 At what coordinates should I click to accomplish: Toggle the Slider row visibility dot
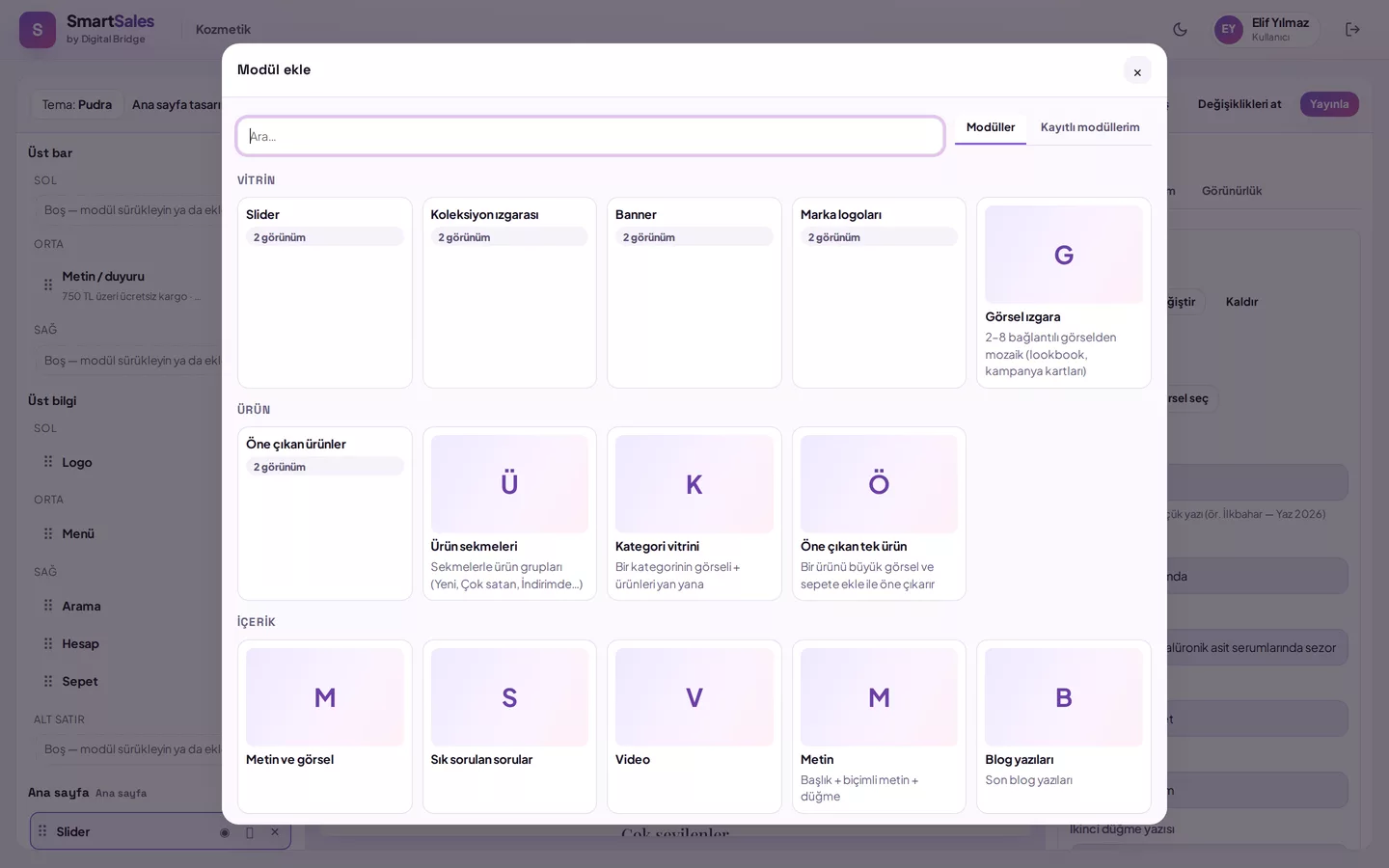[x=225, y=832]
